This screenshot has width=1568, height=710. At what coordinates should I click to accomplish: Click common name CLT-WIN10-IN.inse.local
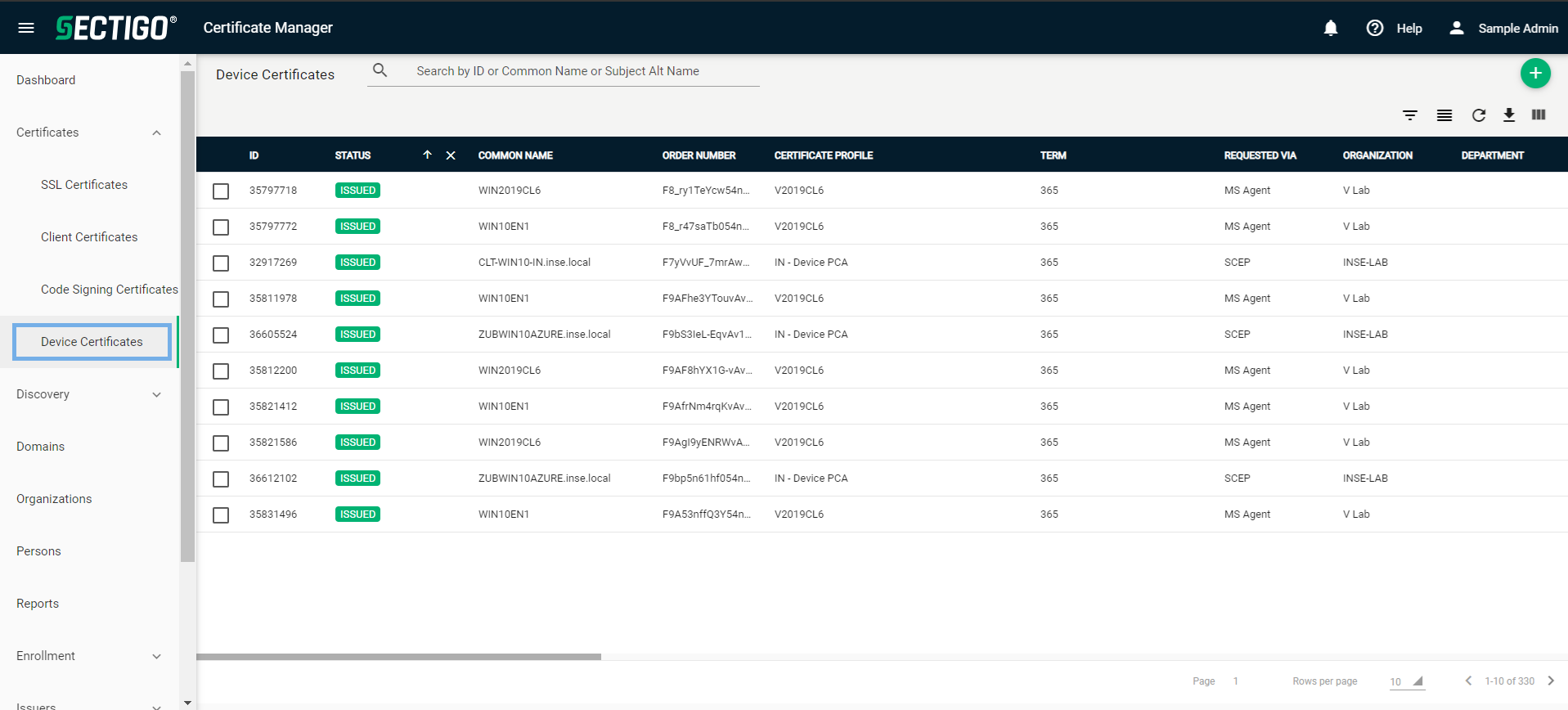point(534,263)
